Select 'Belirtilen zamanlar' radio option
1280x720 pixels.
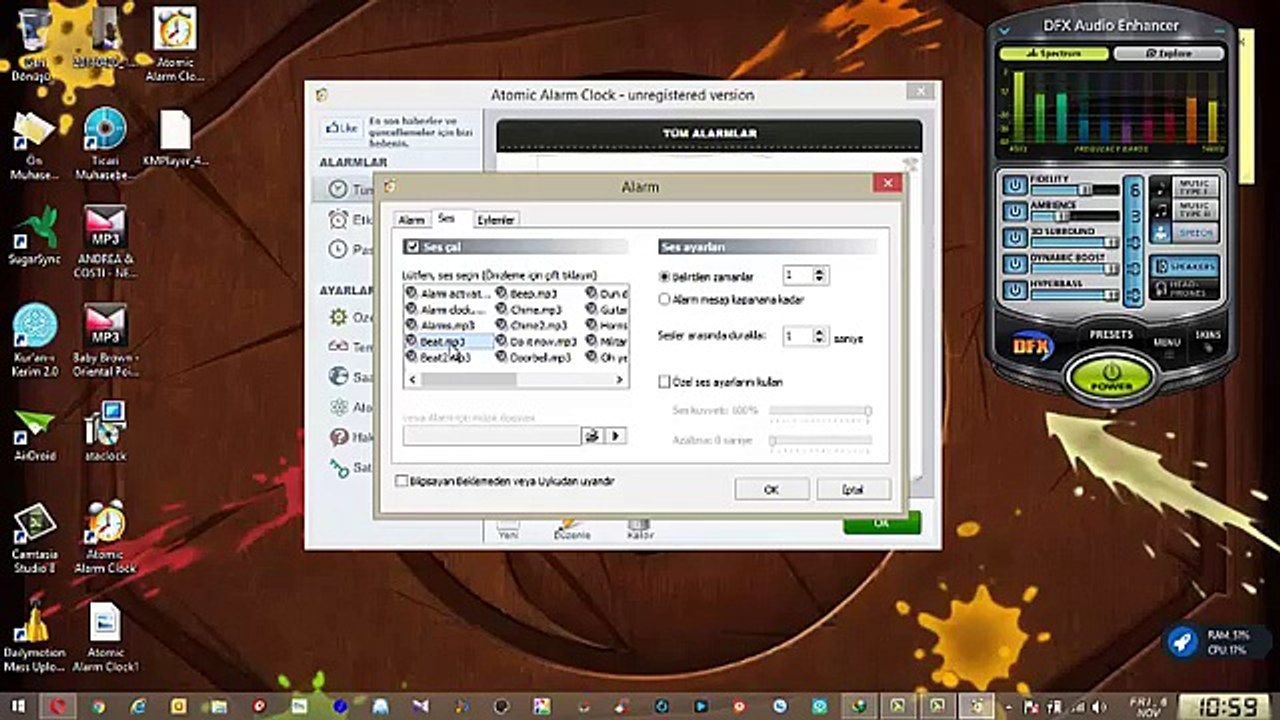pyautogui.click(x=665, y=276)
